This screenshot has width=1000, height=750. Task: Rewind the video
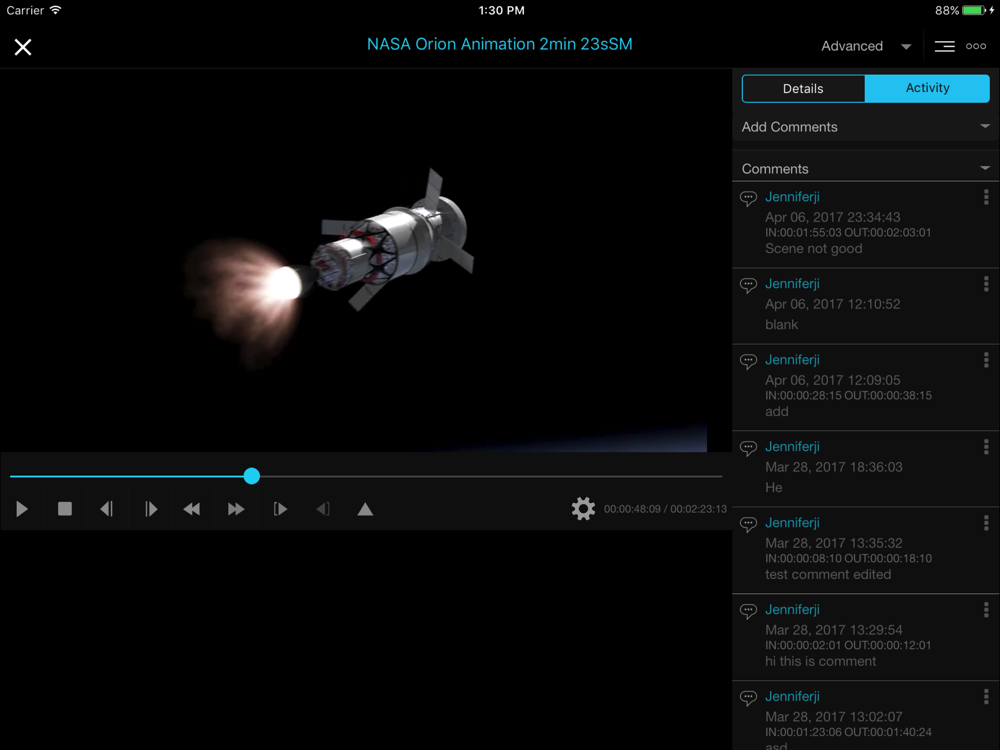pyautogui.click(x=191, y=509)
